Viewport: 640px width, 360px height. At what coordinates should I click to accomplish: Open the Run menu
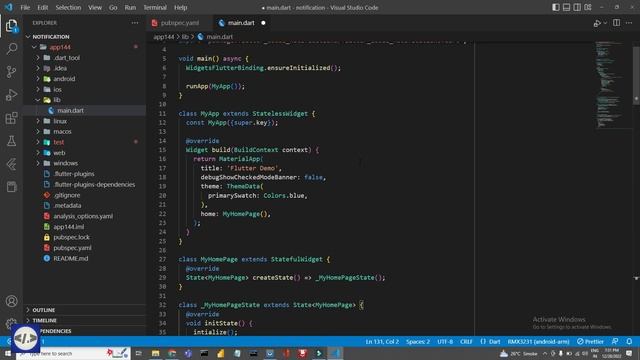[x=130, y=7]
